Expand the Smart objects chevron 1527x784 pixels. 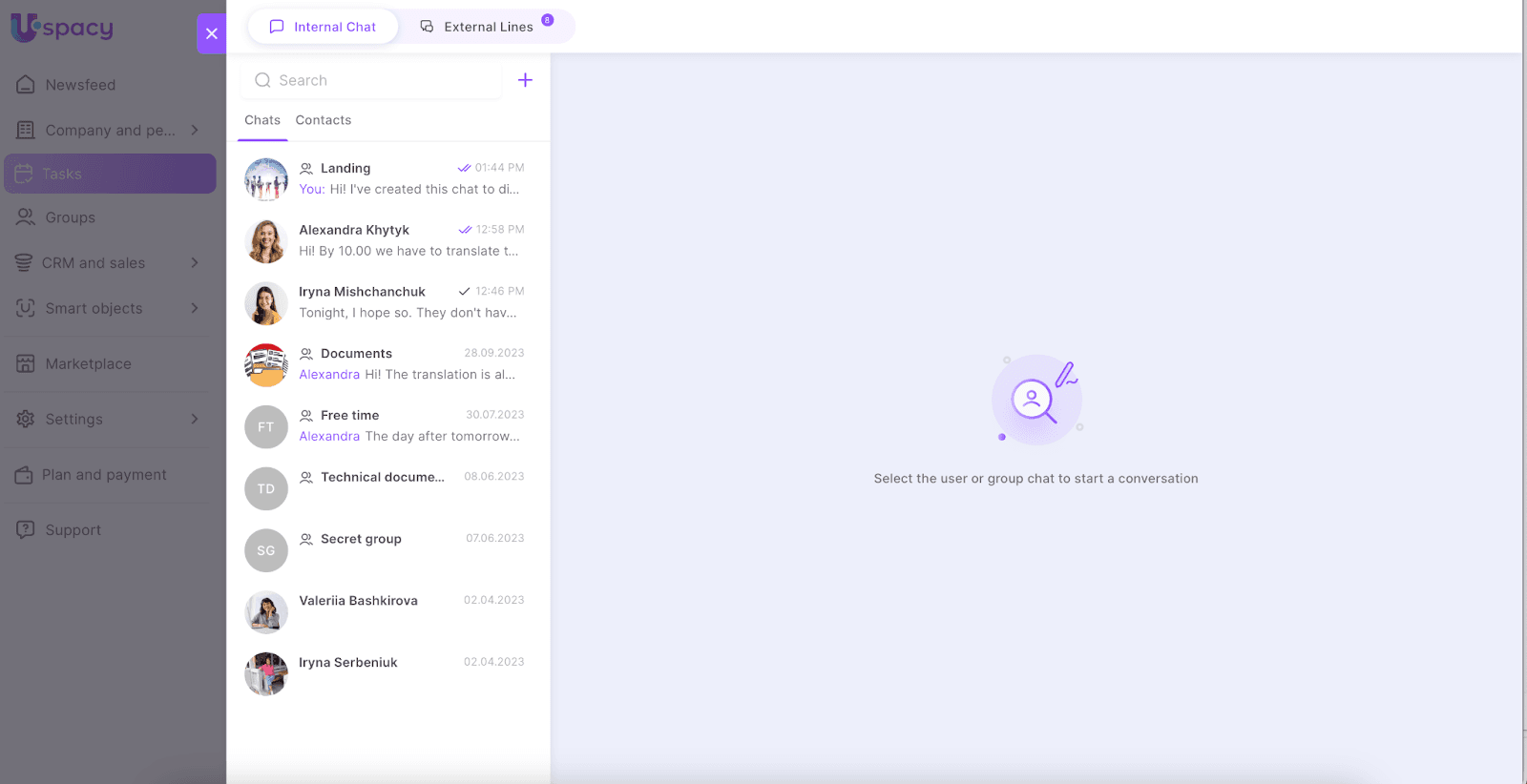[195, 308]
